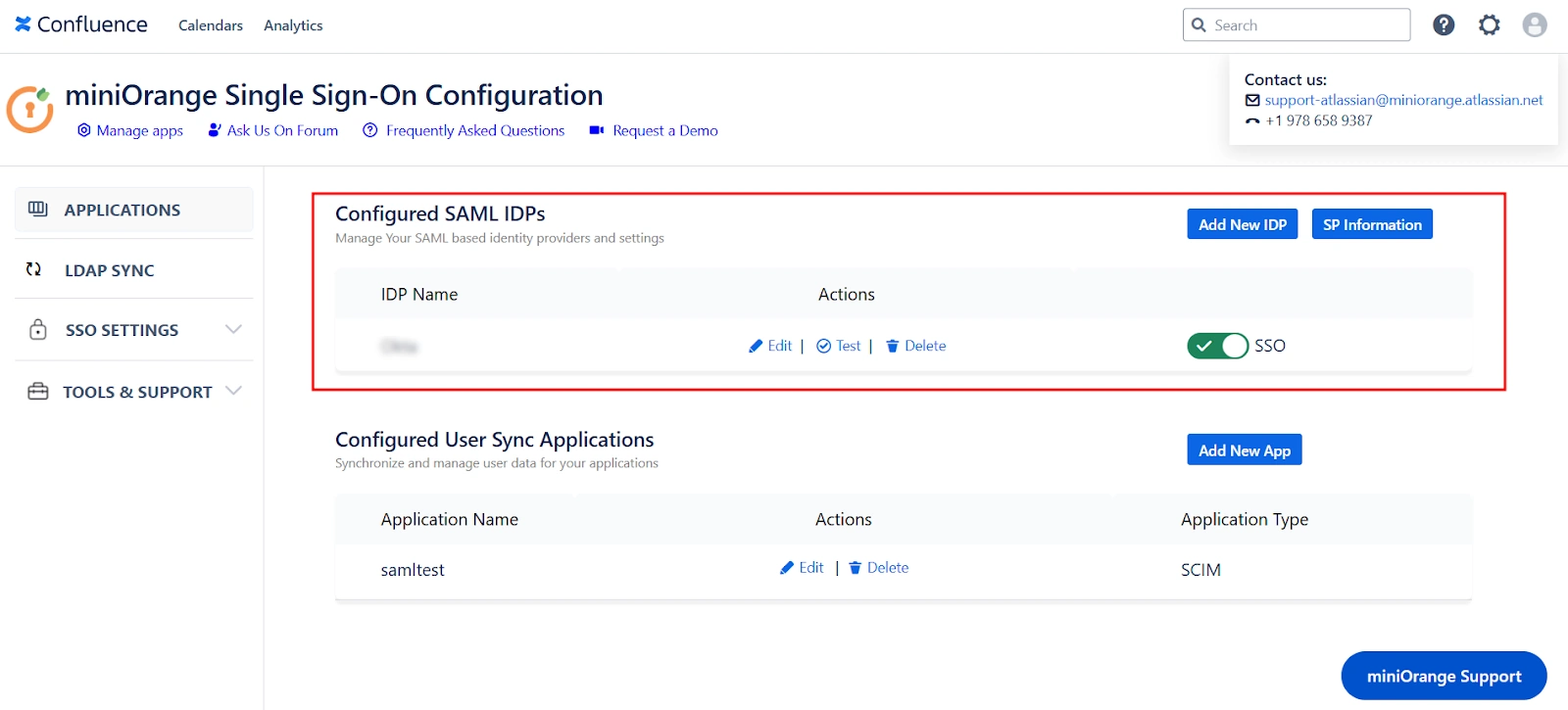
Task: Click the pencil icon for IDP Edit
Action: tap(756, 346)
